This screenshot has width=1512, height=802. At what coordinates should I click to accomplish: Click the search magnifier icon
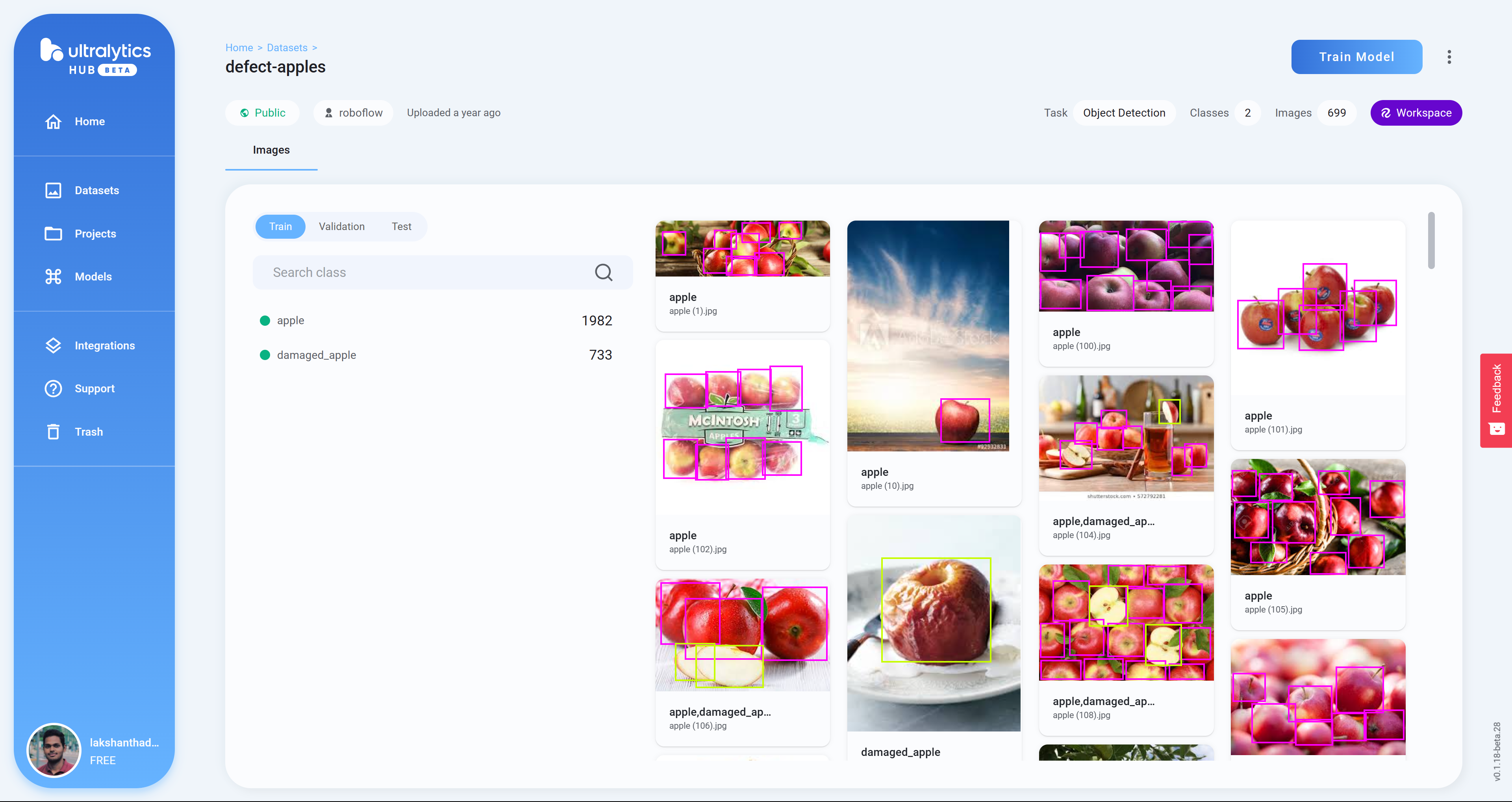tap(603, 273)
